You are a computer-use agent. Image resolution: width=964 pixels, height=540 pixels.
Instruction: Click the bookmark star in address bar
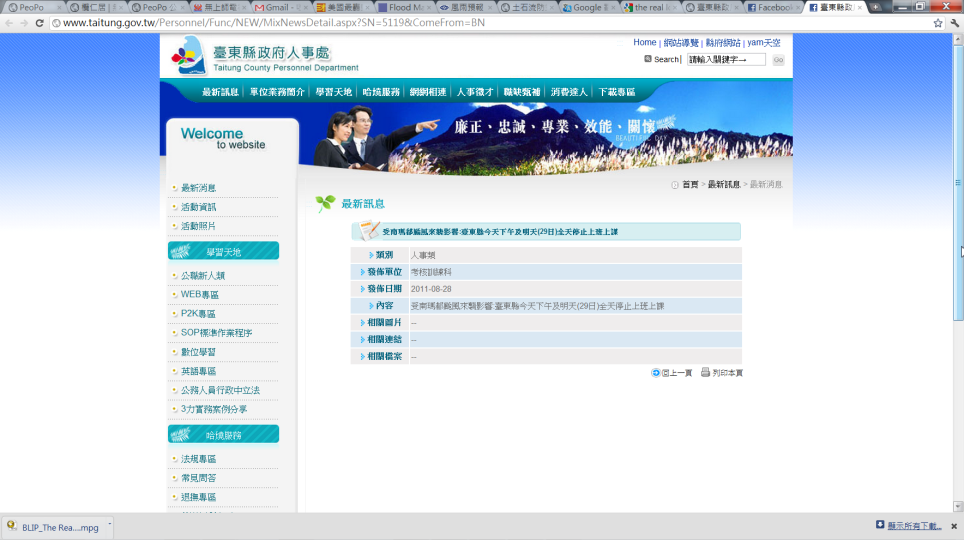click(x=937, y=22)
